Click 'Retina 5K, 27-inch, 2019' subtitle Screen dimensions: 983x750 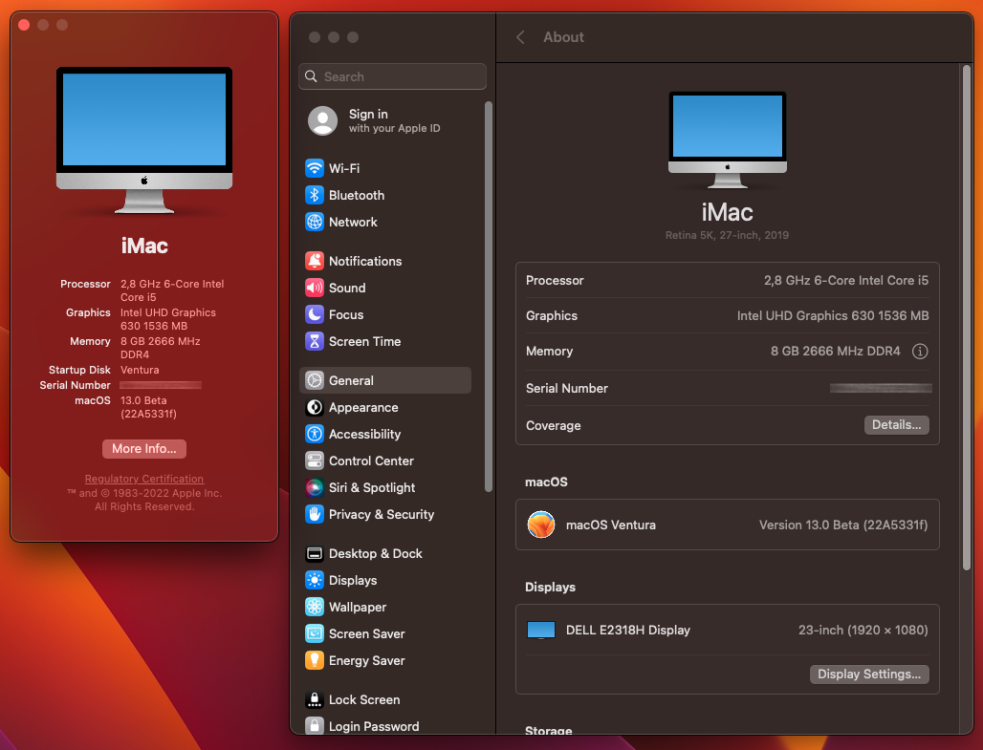point(727,235)
